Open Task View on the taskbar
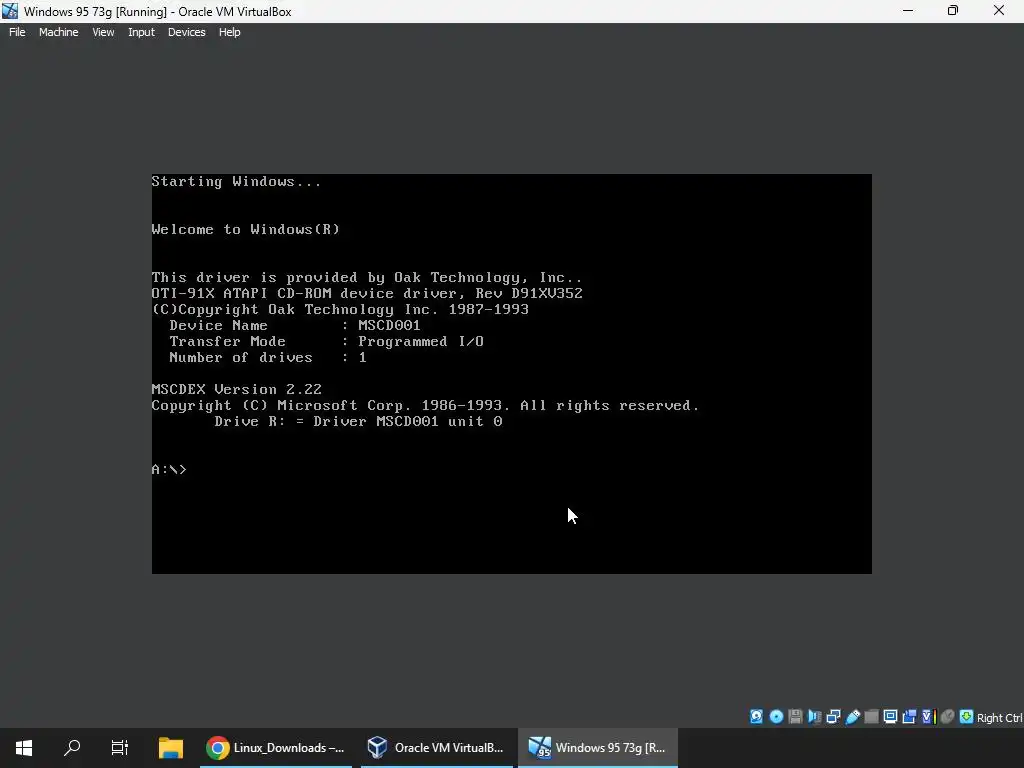Screen dimensions: 1024x768 click(120, 748)
